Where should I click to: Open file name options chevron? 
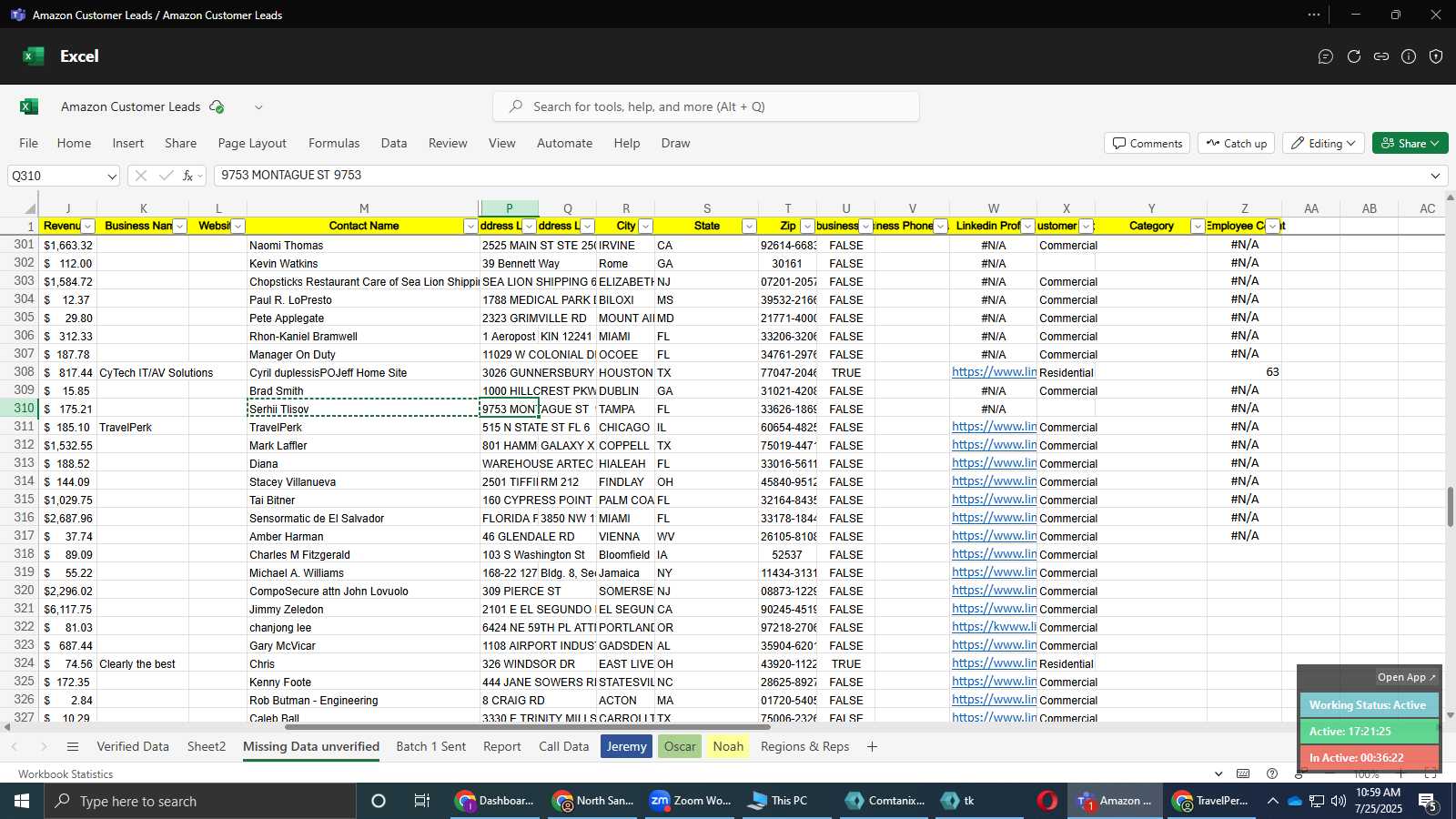coord(258,106)
